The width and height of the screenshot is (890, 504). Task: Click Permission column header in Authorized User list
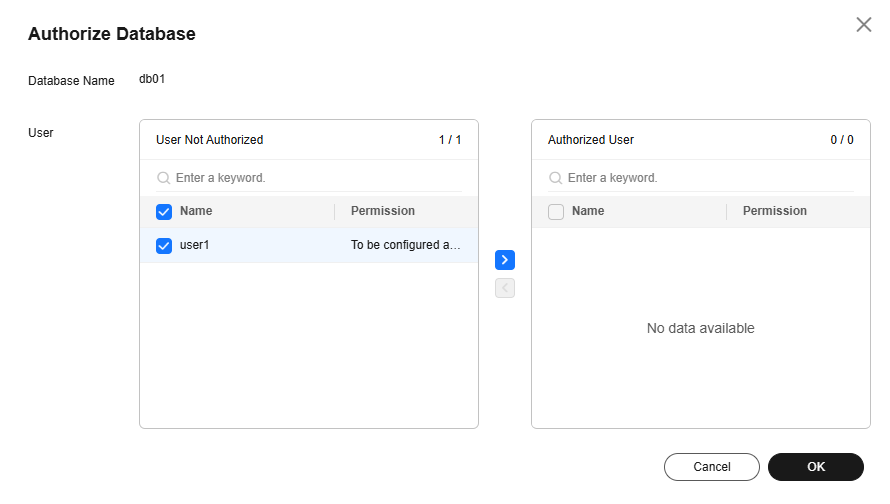click(x=775, y=211)
